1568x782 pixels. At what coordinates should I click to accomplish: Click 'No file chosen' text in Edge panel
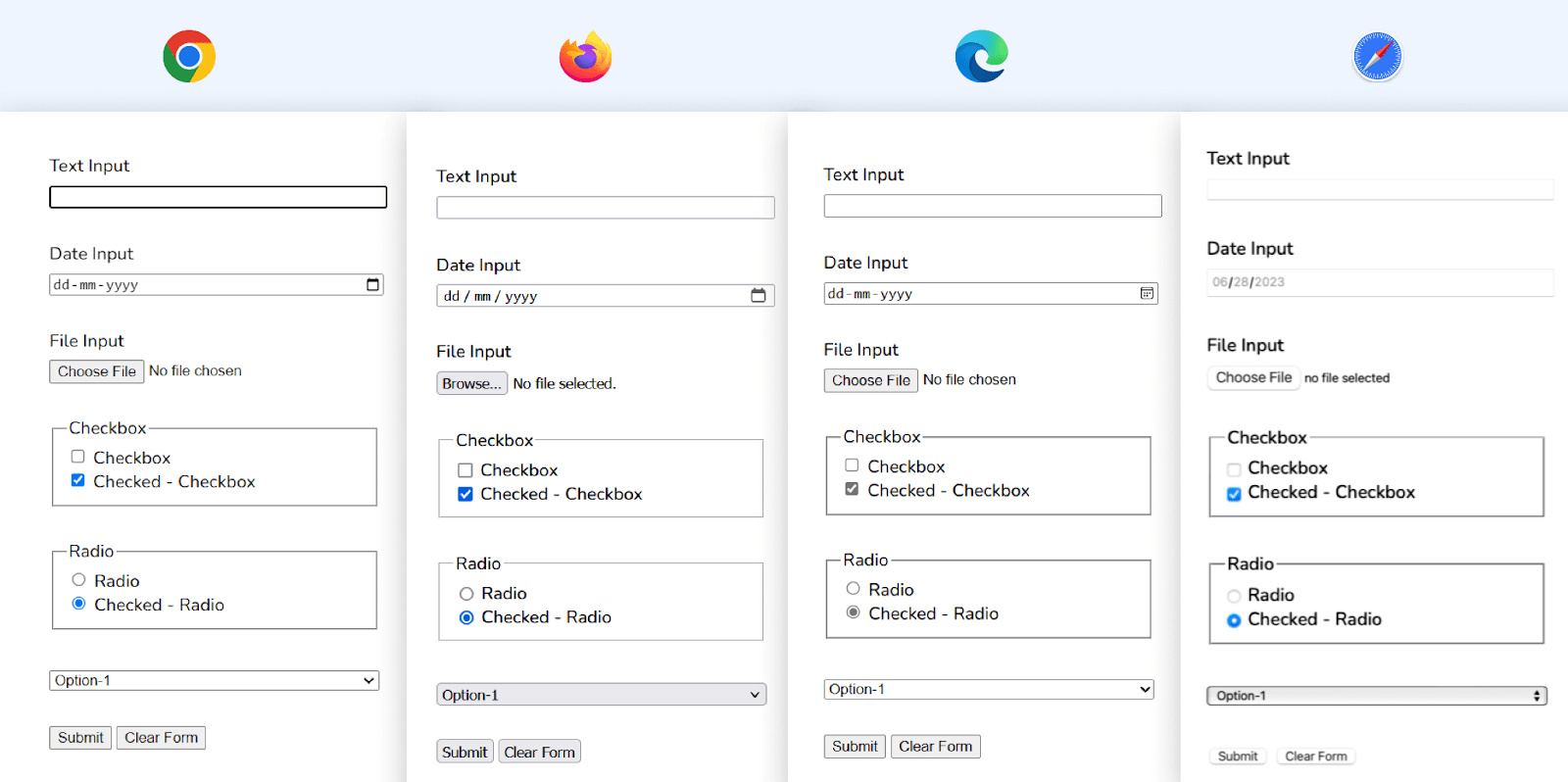pos(969,379)
